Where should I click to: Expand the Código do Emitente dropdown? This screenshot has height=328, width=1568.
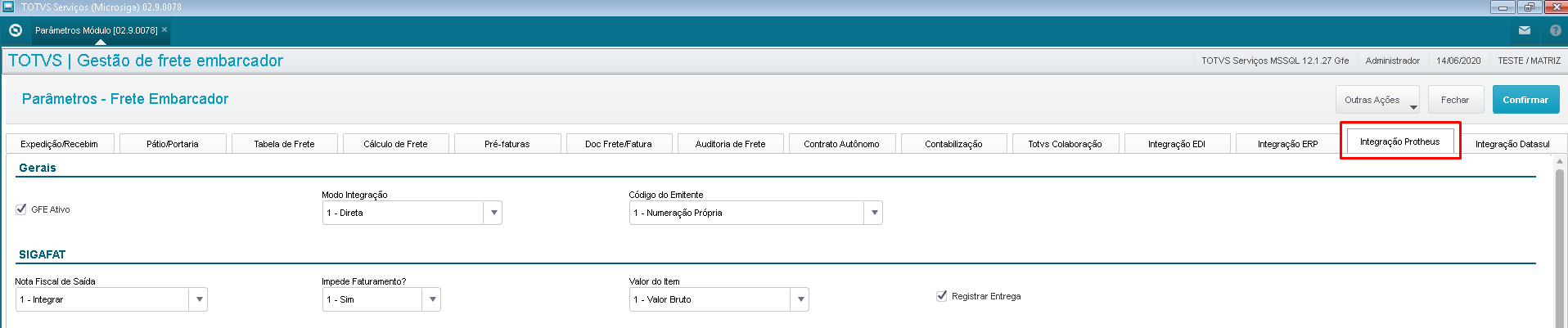[874, 213]
